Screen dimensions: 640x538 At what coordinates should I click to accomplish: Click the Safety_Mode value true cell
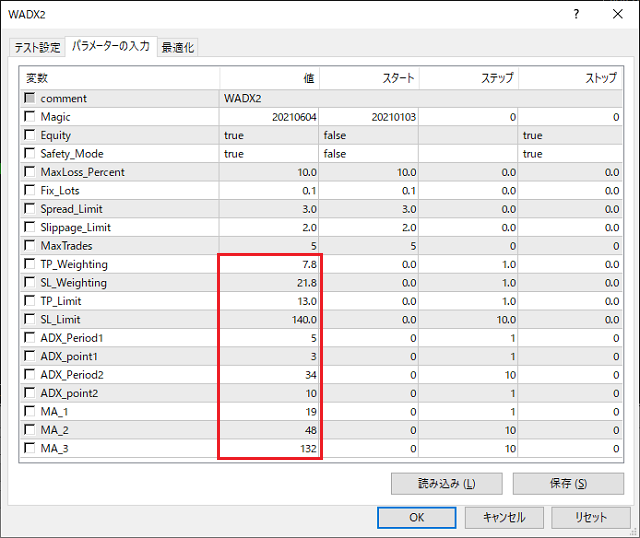pyautogui.click(x=269, y=153)
